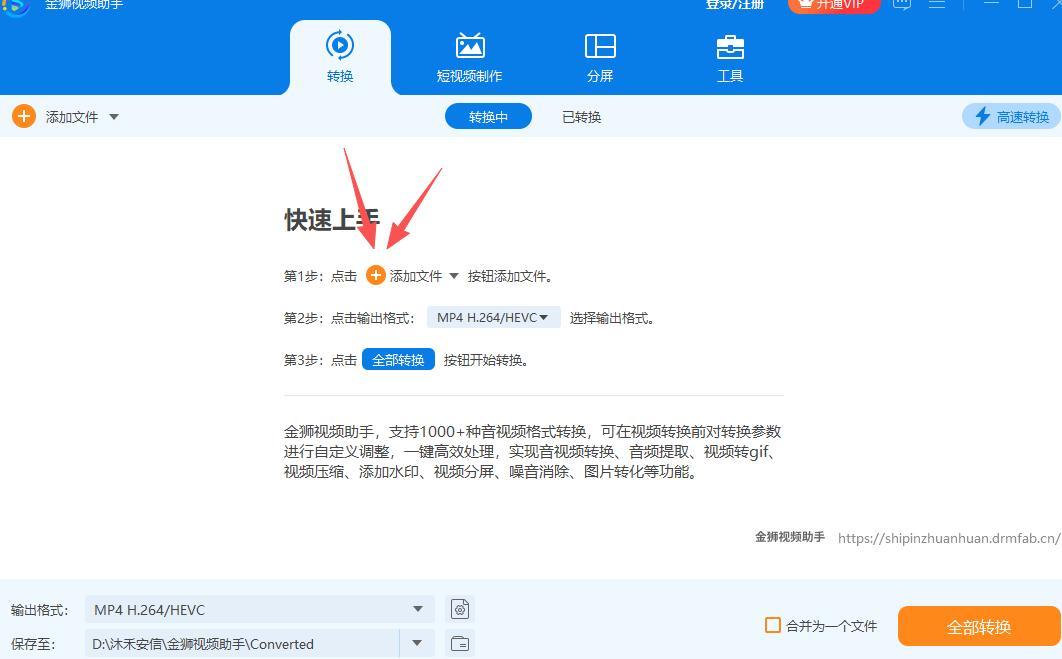Open the 短视频制作 tab
1062x659 pixels.
469,57
